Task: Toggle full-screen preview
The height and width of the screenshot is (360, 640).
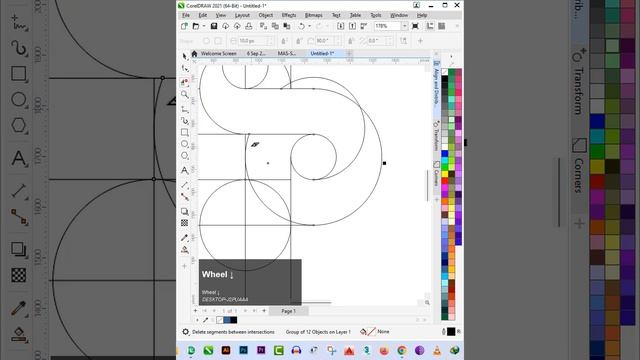Action: coord(416,26)
